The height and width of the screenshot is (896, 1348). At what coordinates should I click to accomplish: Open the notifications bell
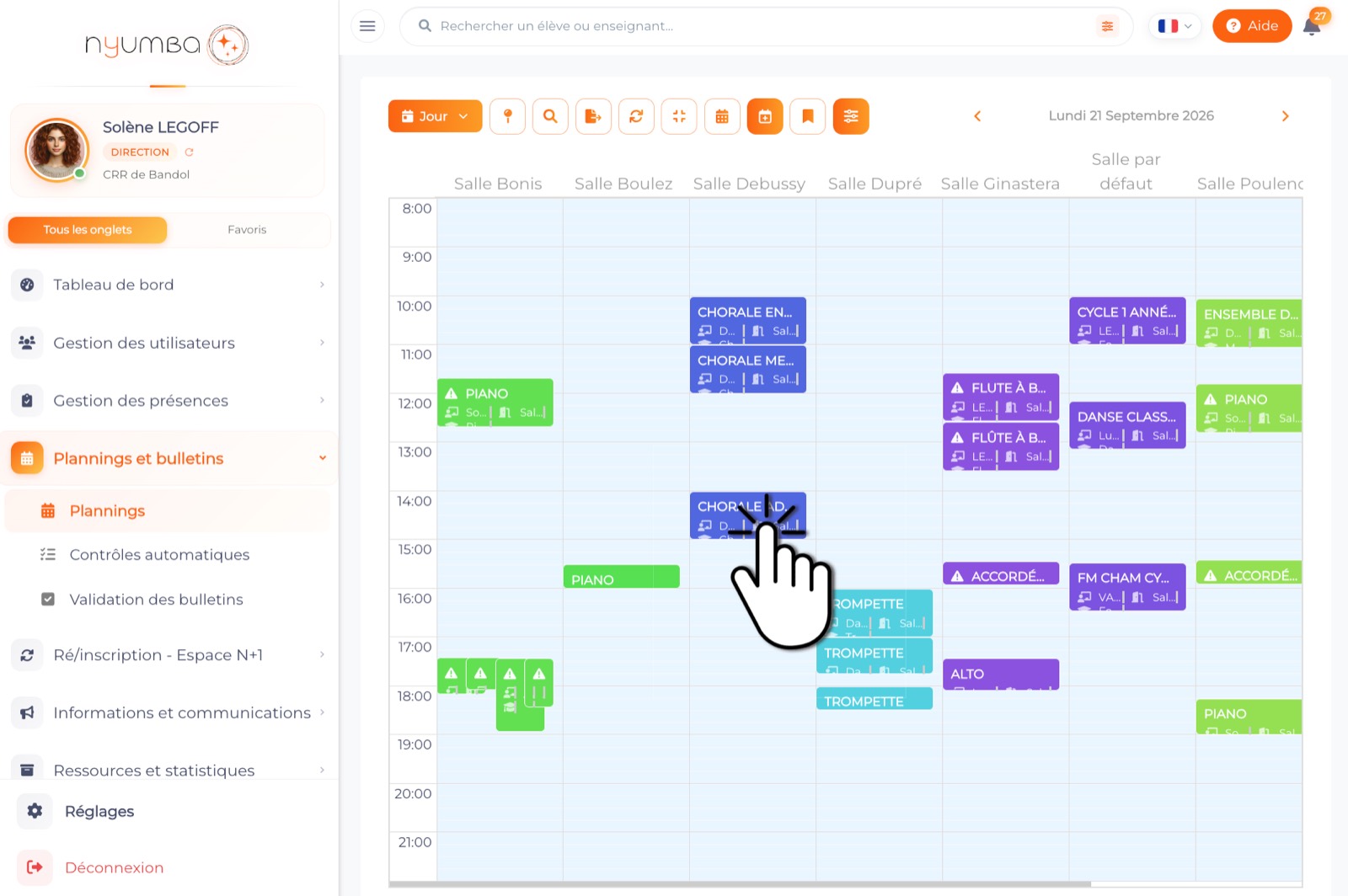click(1312, 26)
